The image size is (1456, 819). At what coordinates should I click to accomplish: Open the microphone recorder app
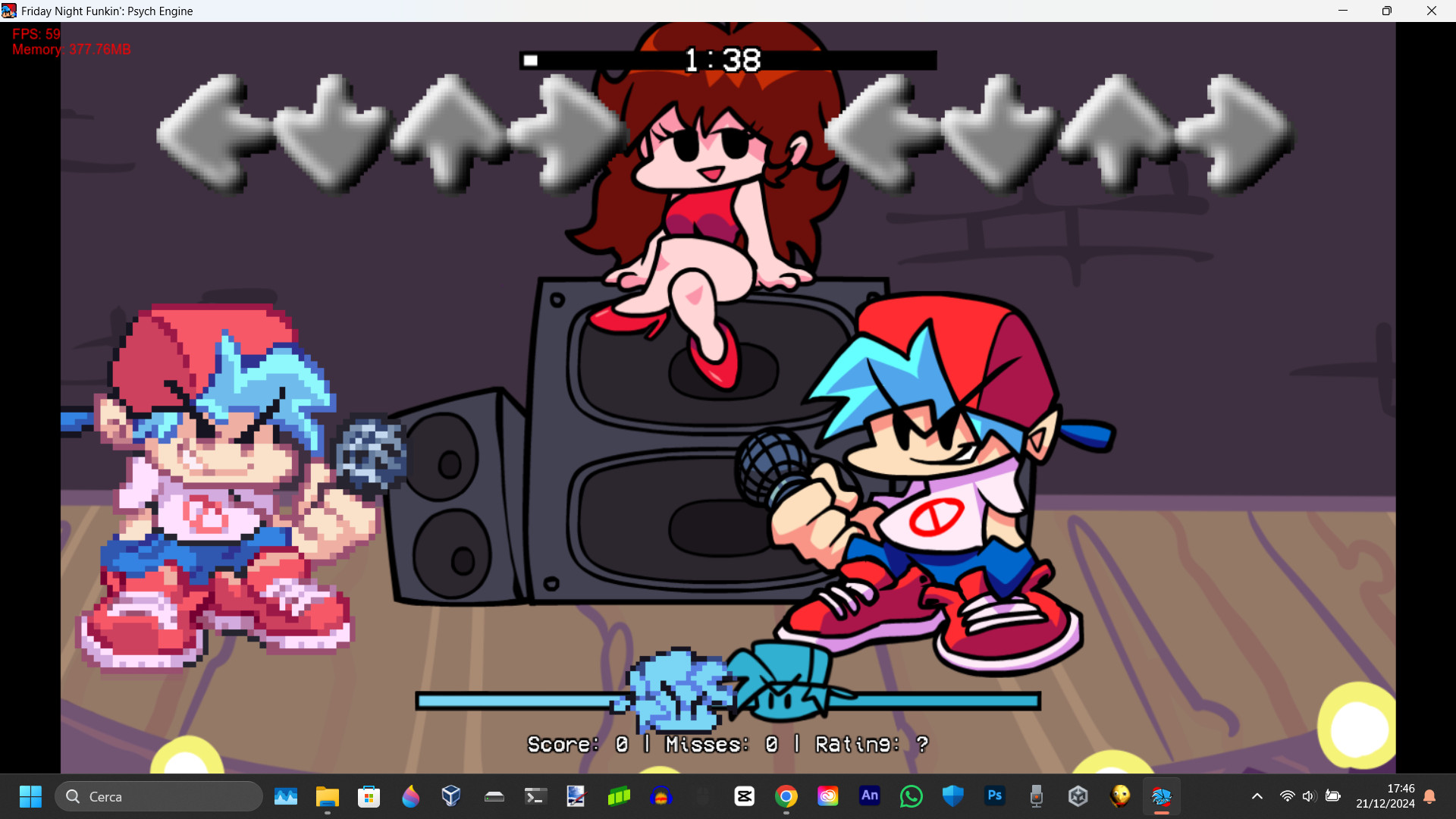(1037, 796)
